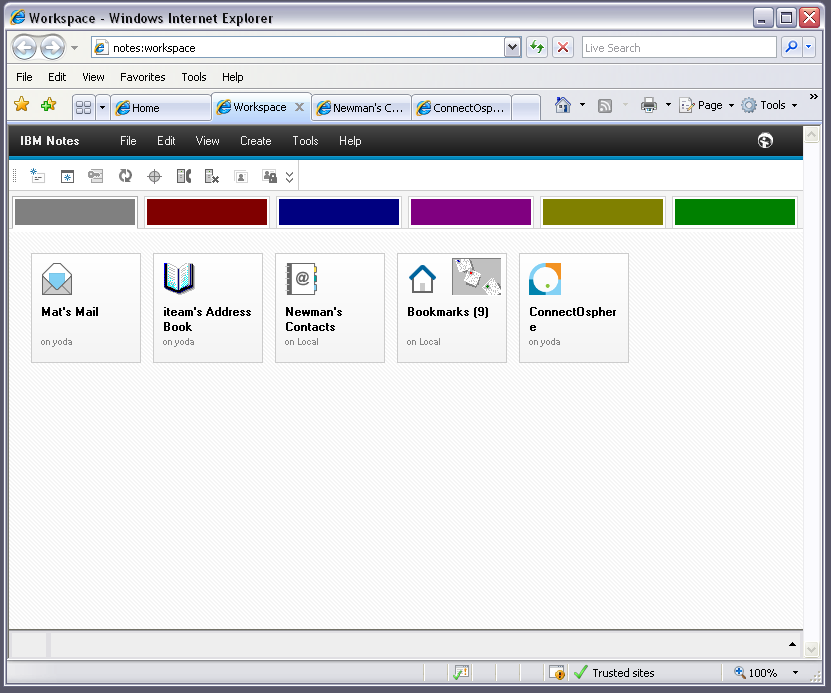Image resolution: width=831 pixels, height=693 pixels.
Task: Open the address bar dropdown arrow
Action: [512, 47]
